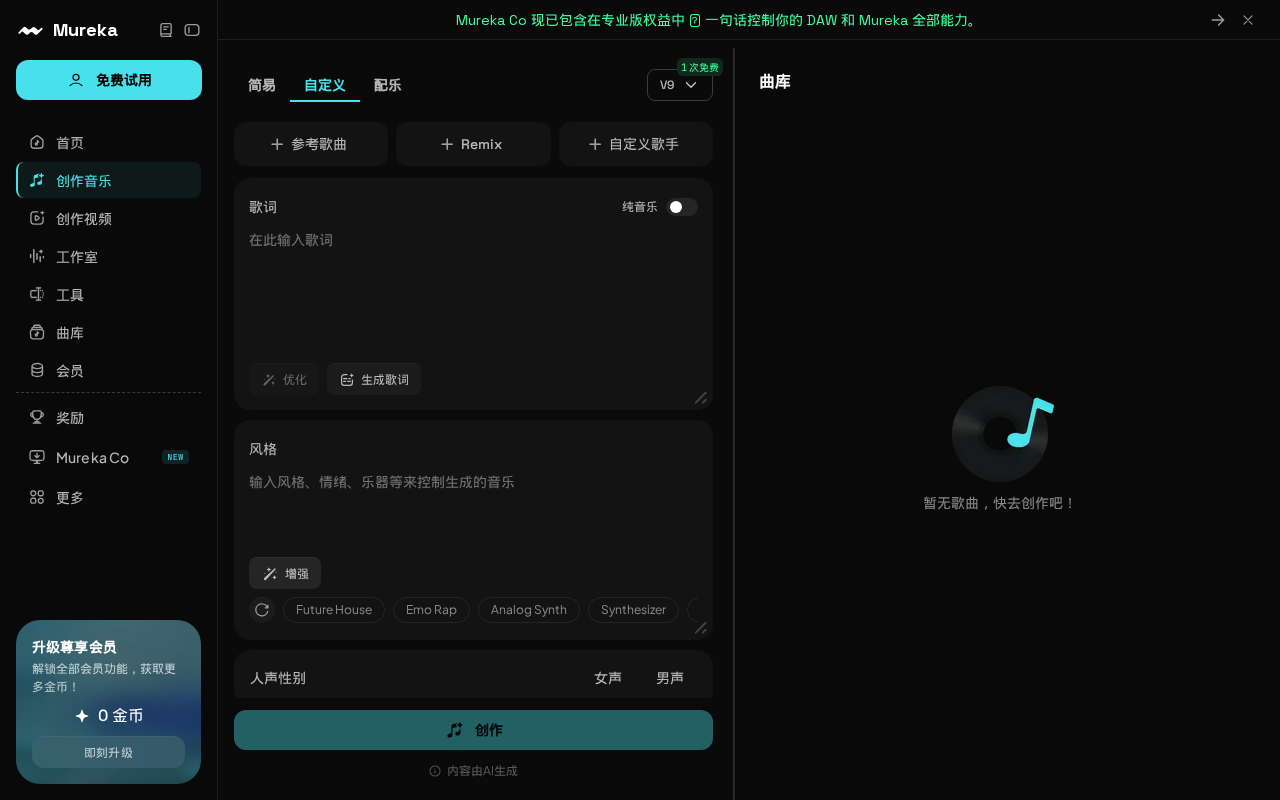Go to 工作室 in sidebar
This screenshot has height=800, width=1280.
[108, 256]
